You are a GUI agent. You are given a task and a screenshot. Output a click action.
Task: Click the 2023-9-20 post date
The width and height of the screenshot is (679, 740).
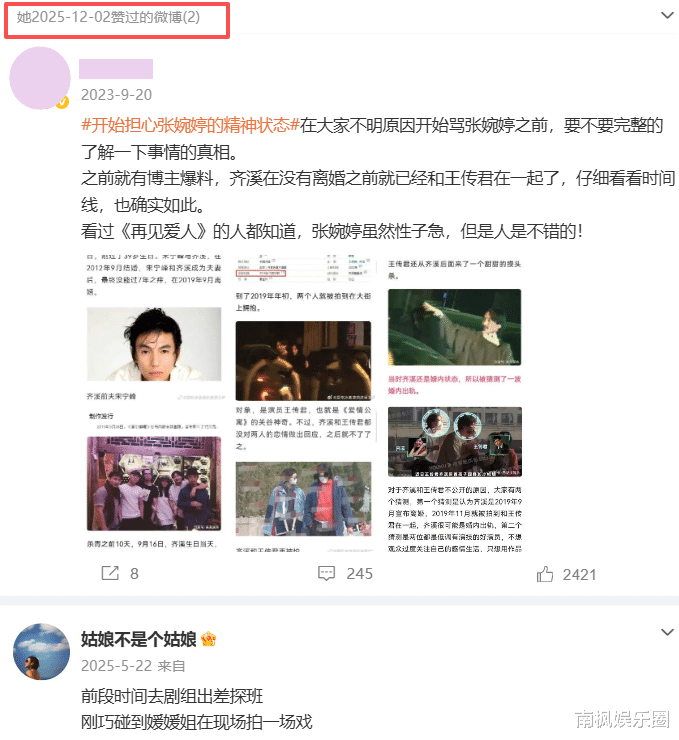coord(117,95)
